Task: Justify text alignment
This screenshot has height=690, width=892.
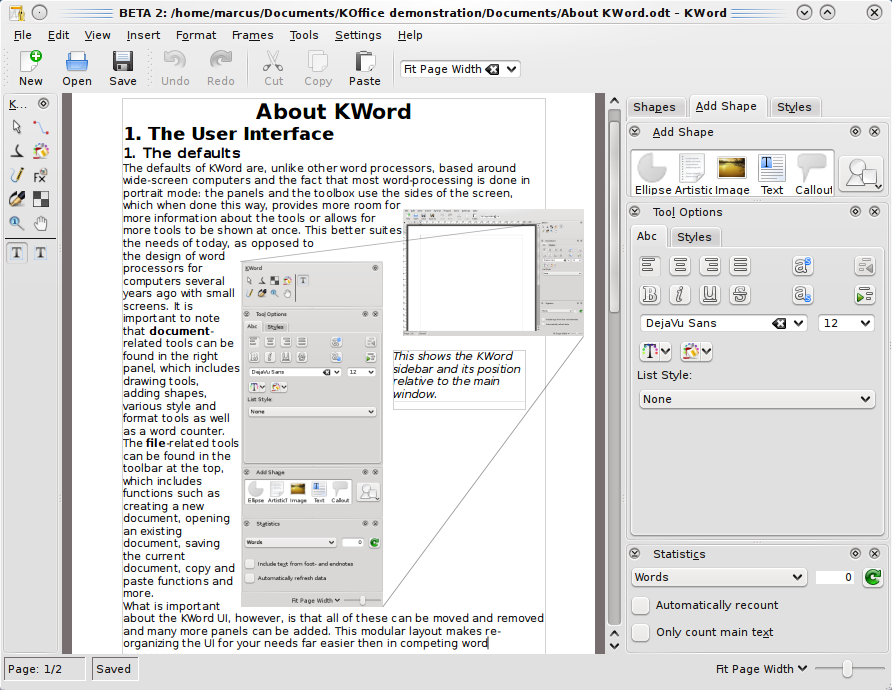Action: click(x=740, y=266)
